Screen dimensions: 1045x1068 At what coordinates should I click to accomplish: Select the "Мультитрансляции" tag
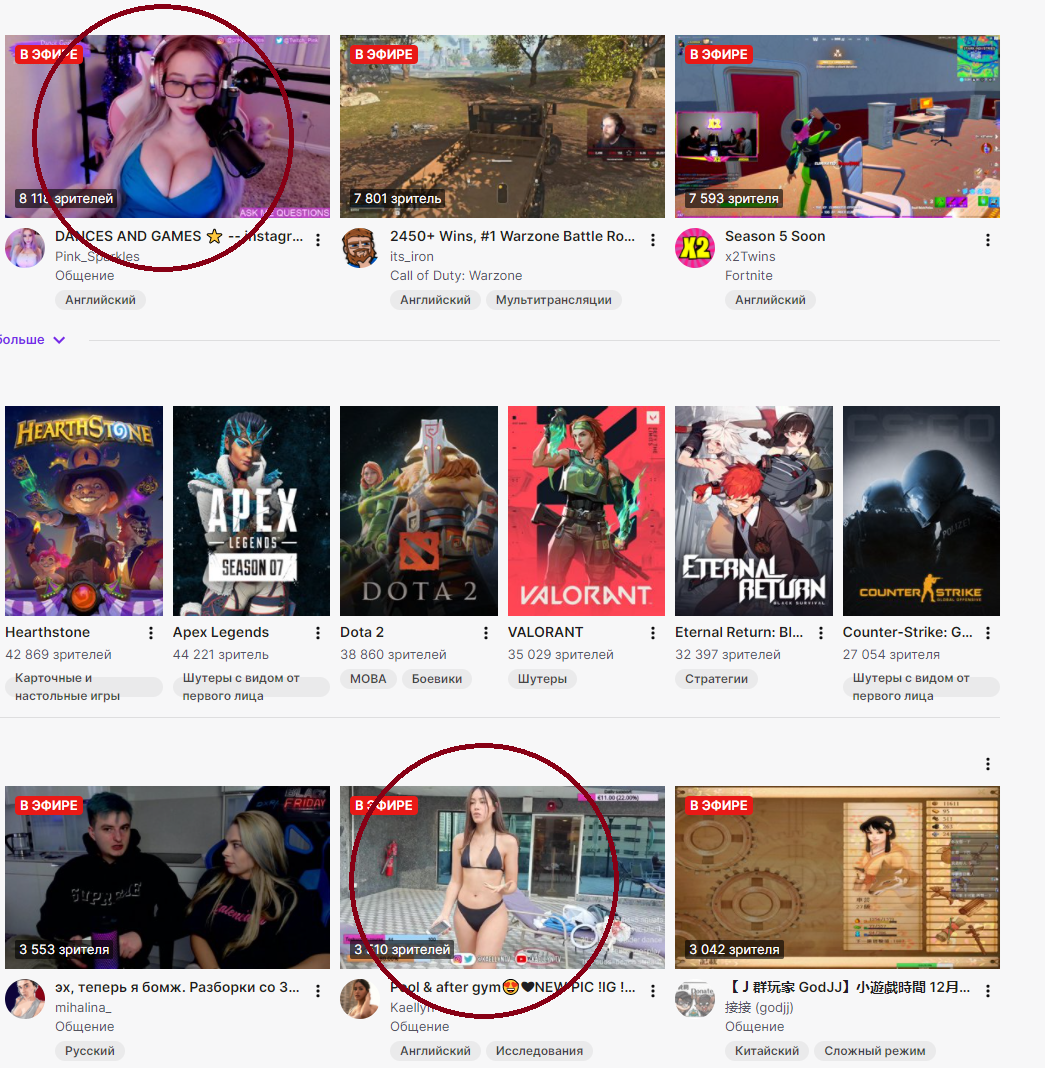pyautogui.click(x=553, y=300)
